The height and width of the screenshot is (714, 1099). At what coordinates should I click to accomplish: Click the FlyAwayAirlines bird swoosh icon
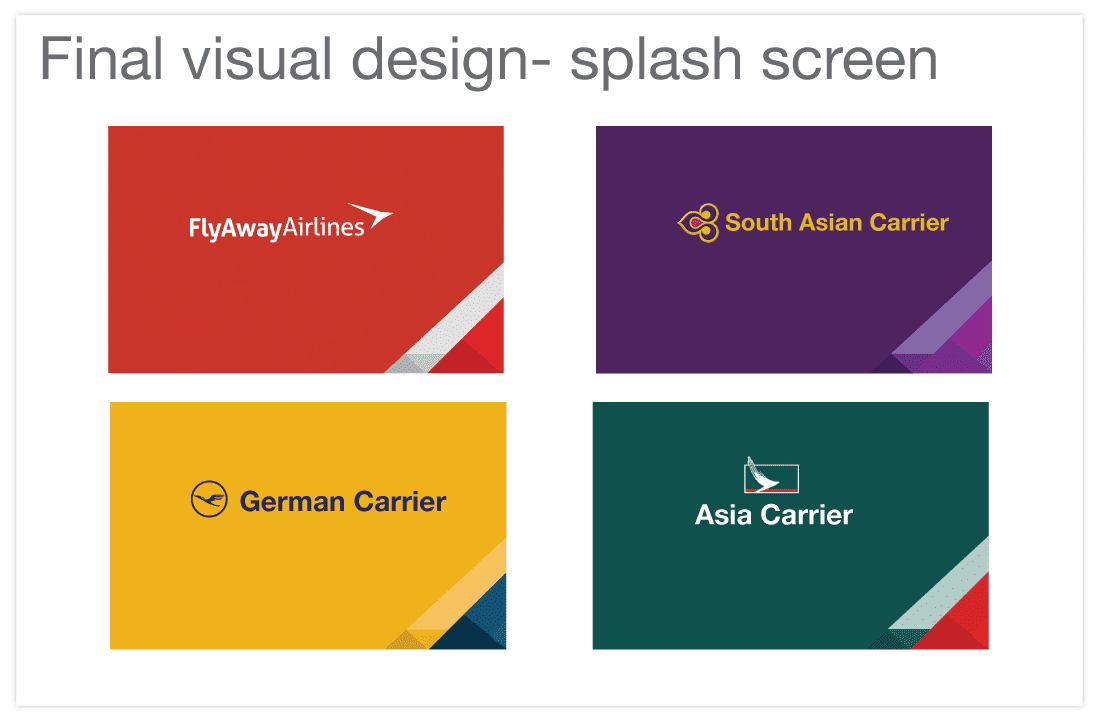(370, 215)
